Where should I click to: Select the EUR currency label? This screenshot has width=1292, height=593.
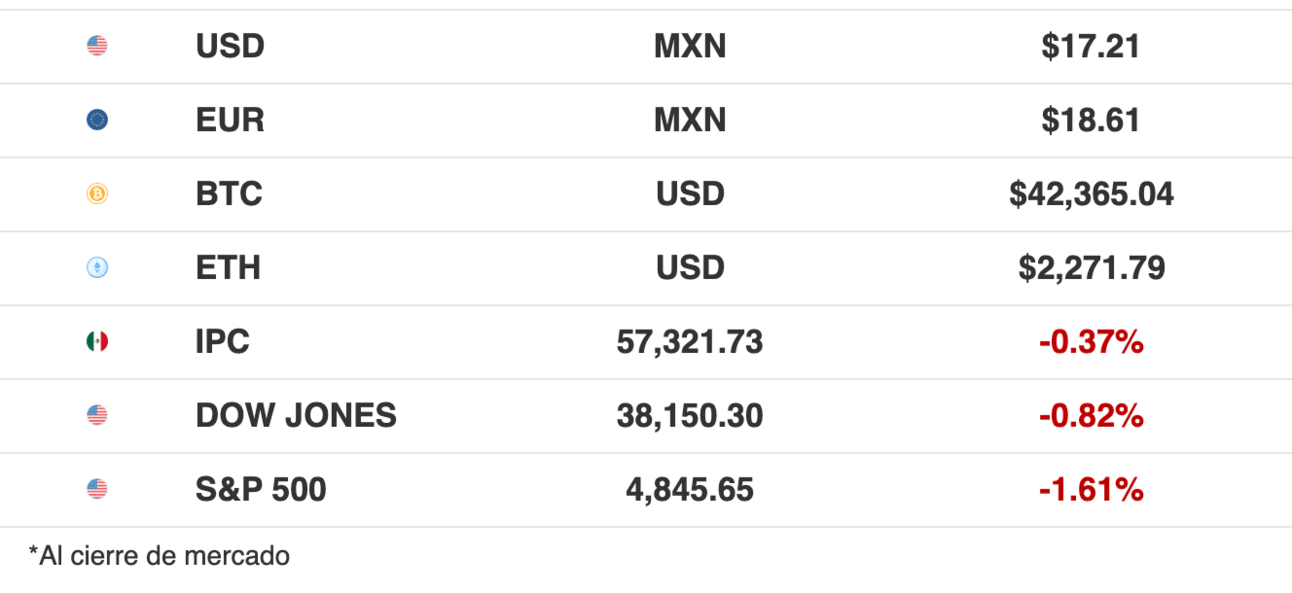tap(230, 120)
